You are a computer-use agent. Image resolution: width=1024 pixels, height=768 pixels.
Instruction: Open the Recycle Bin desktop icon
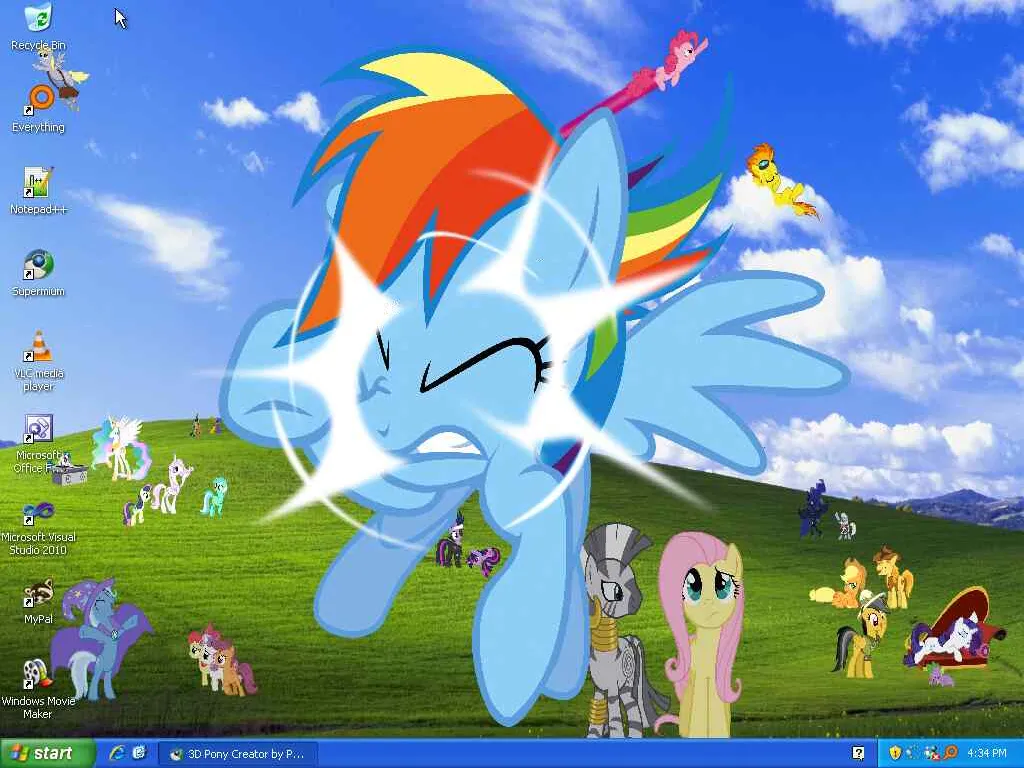[38, 26]
